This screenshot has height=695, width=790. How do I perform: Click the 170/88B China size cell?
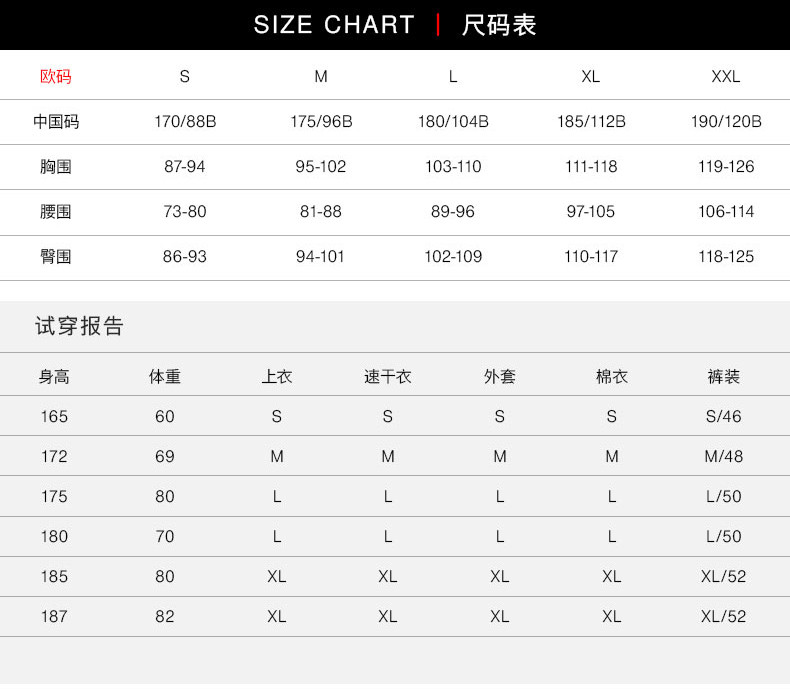185,122
